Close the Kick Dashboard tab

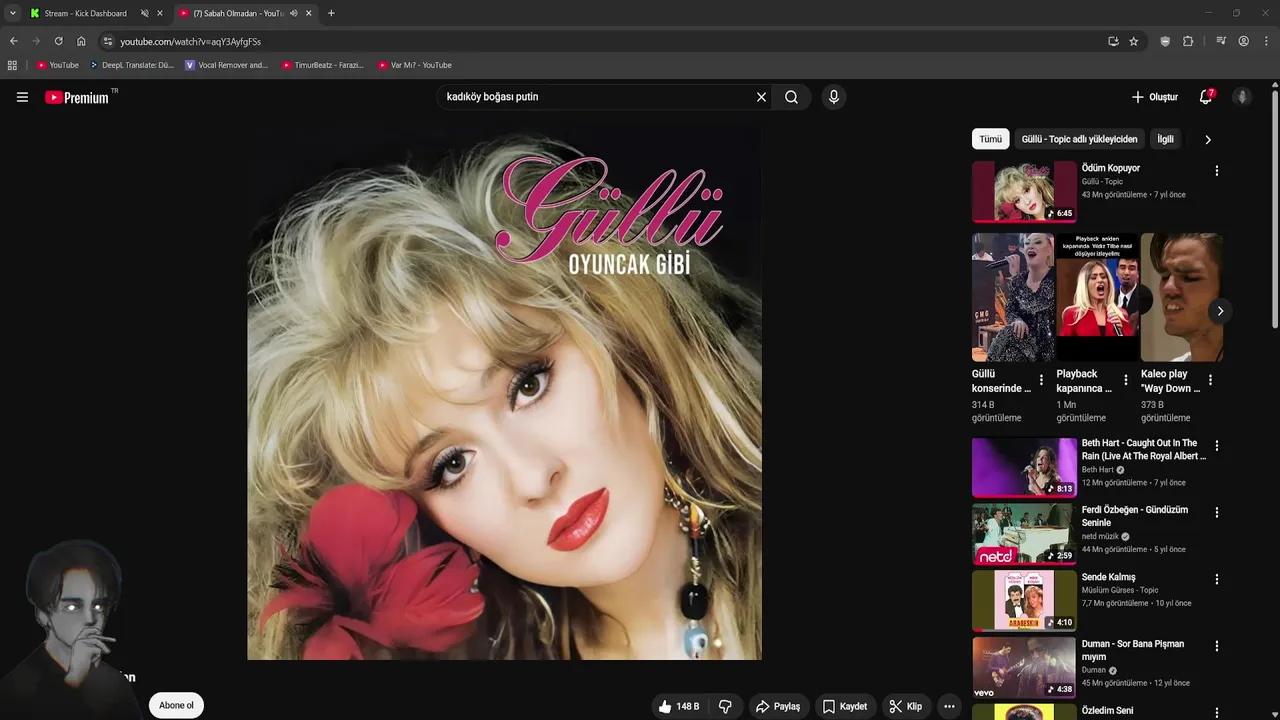click(x=159, y=13)
